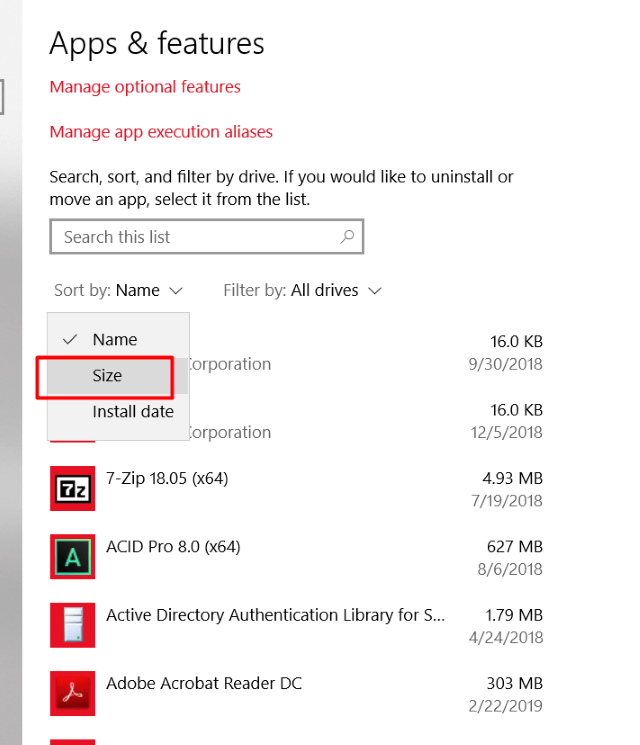This screenshot has width=640, height=745.
Task: Click the Apps & features heading
Action: pyautogui.click(x=157, y=44)
